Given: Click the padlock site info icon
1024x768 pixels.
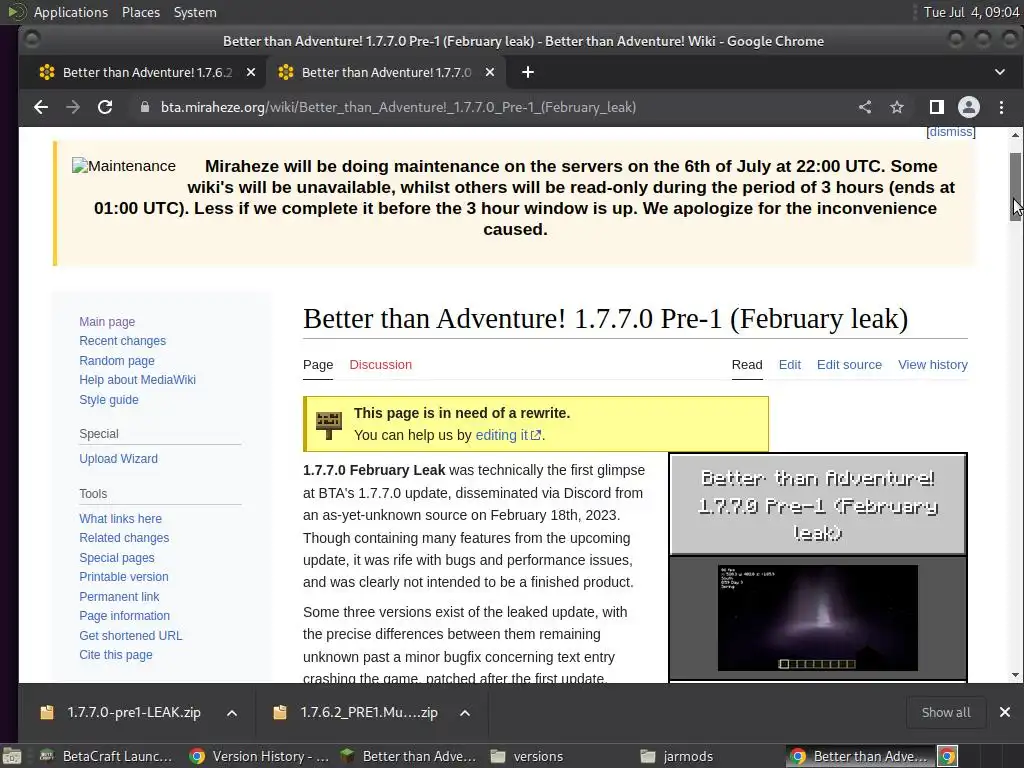Looking at the screenshot, I should (145, 107).
